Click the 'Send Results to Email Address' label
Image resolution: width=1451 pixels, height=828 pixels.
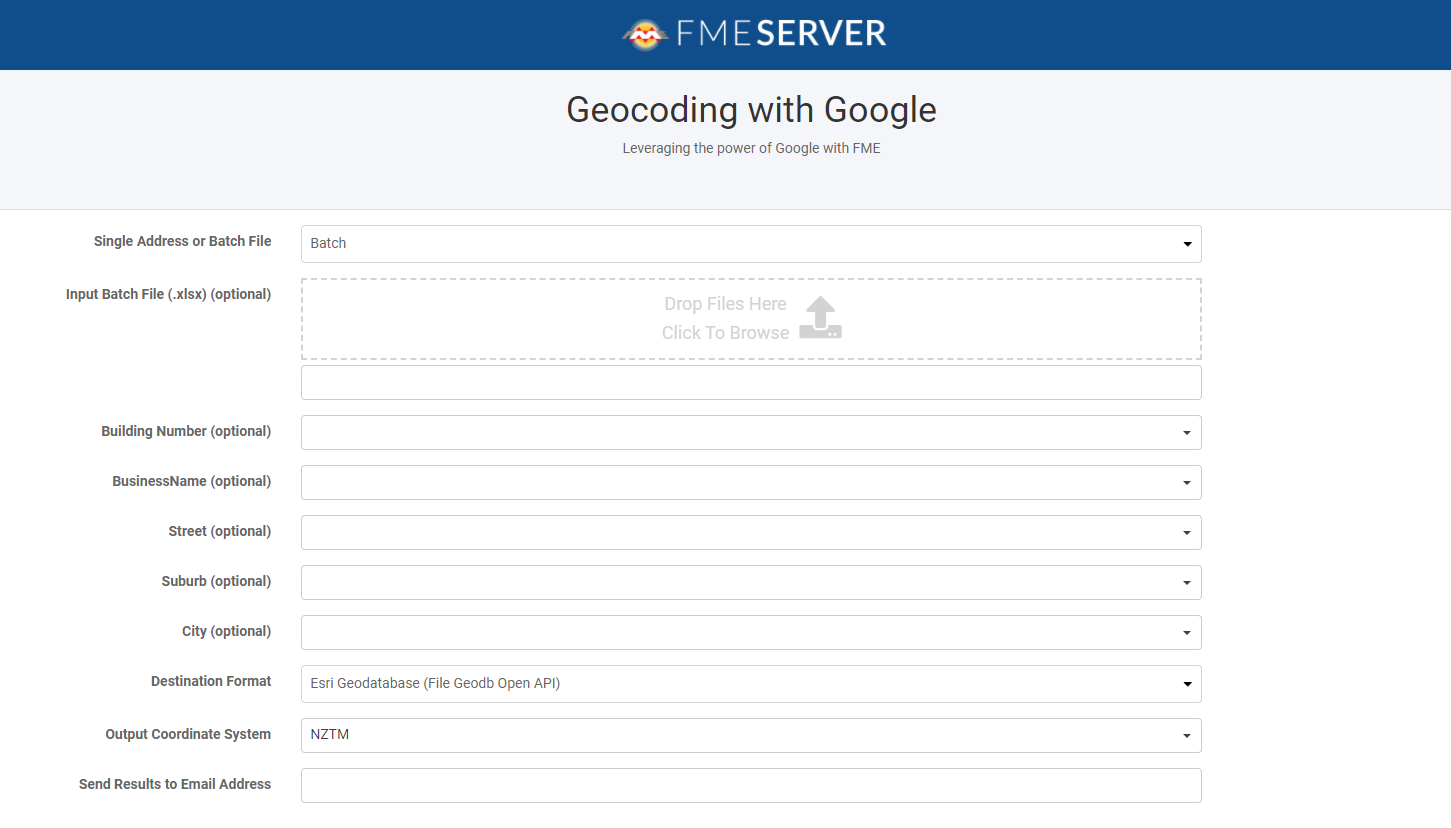click(175, 784)
